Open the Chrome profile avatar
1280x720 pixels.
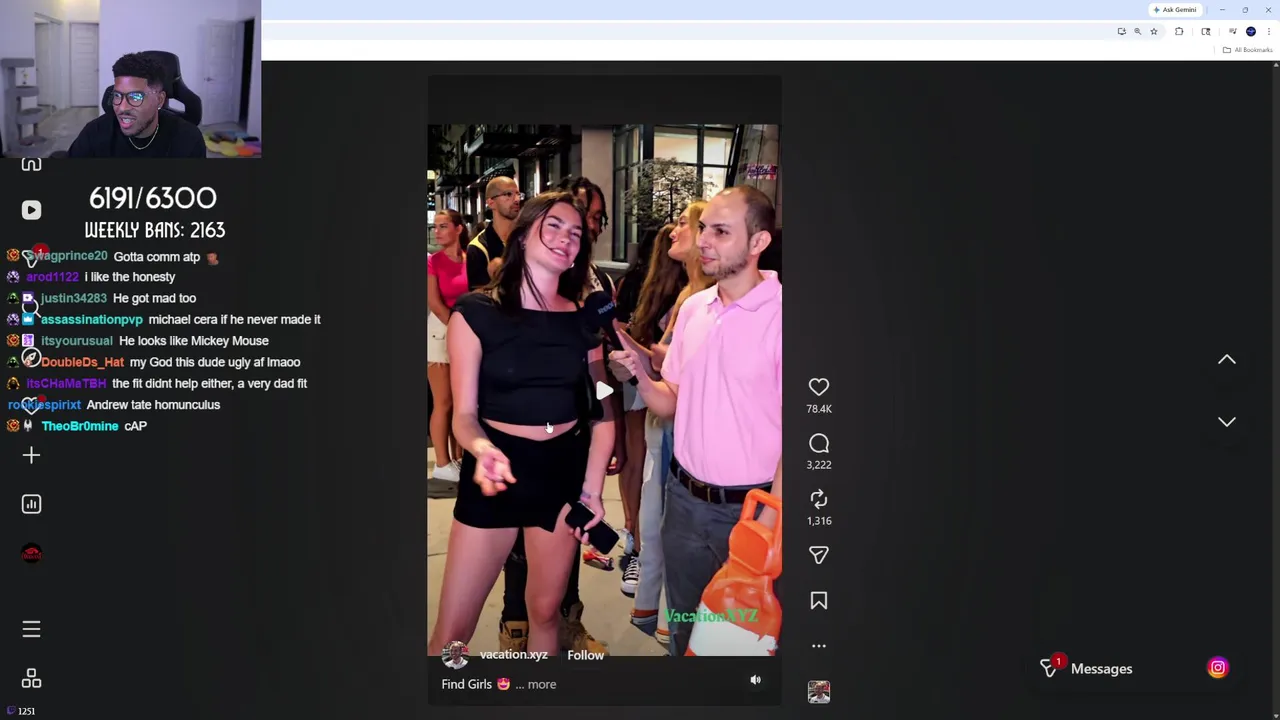[1250, 31]
